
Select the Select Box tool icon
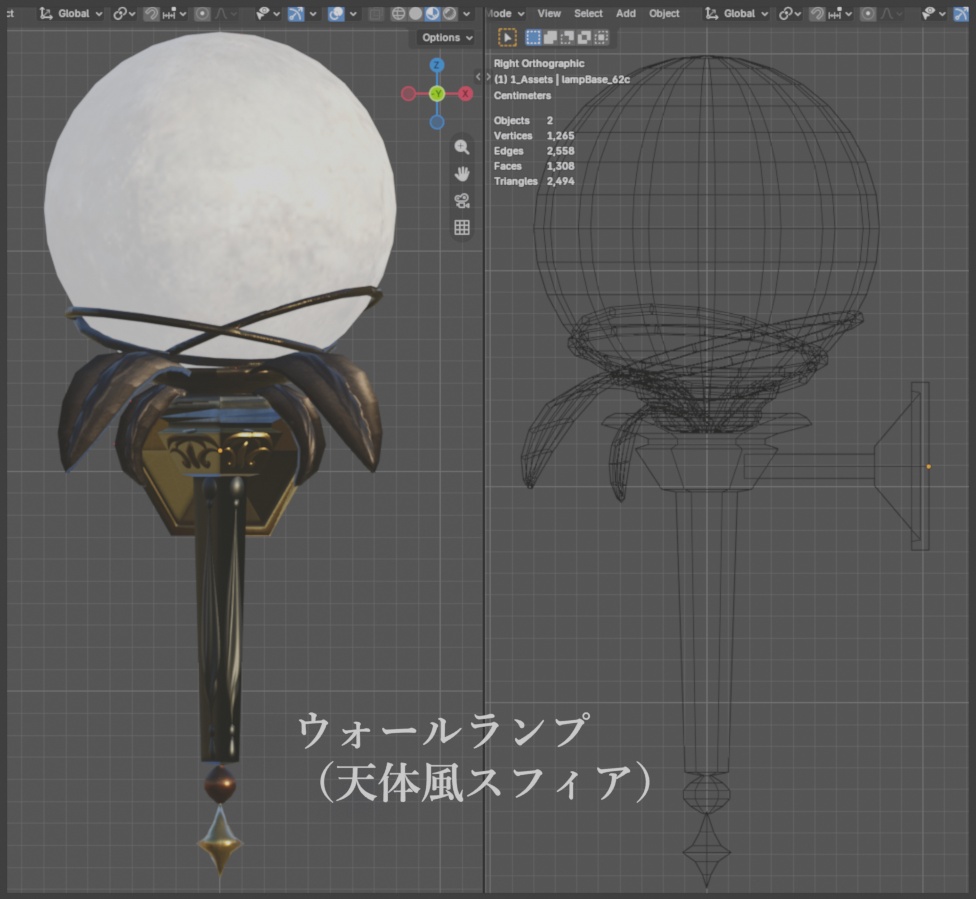(507, 38)
